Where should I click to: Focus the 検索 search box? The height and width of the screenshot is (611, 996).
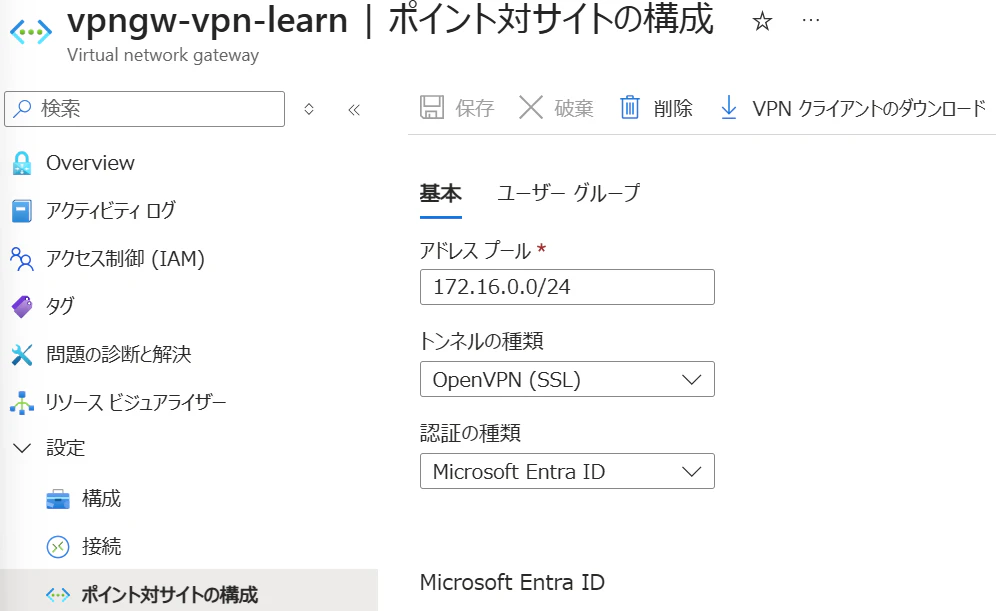coord(144,109)
